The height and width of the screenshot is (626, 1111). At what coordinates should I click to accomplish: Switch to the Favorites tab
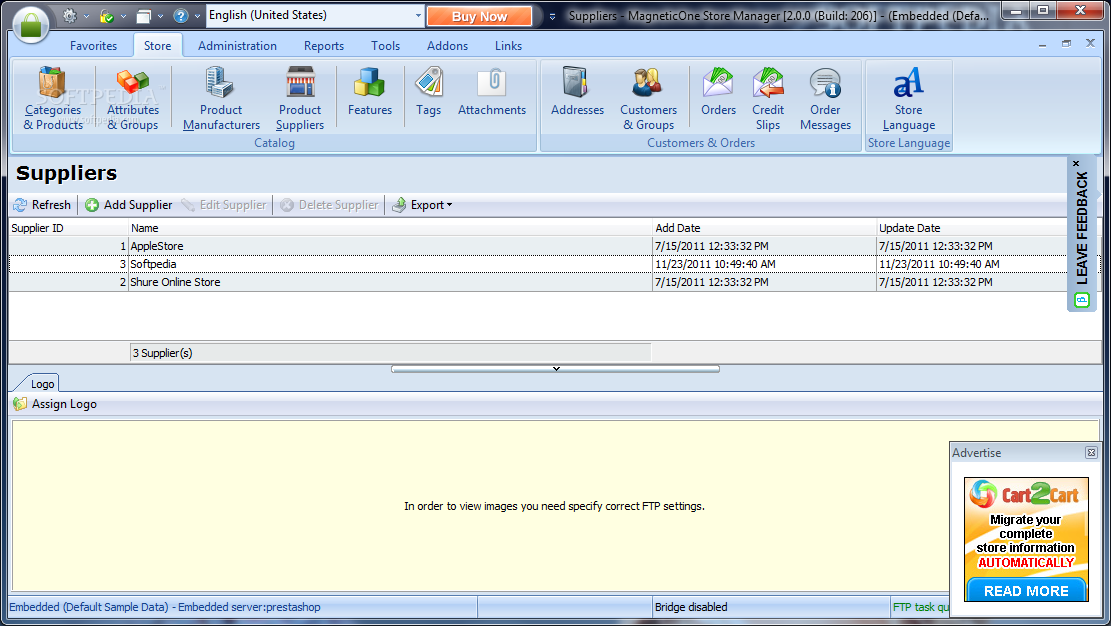point(94,45)
